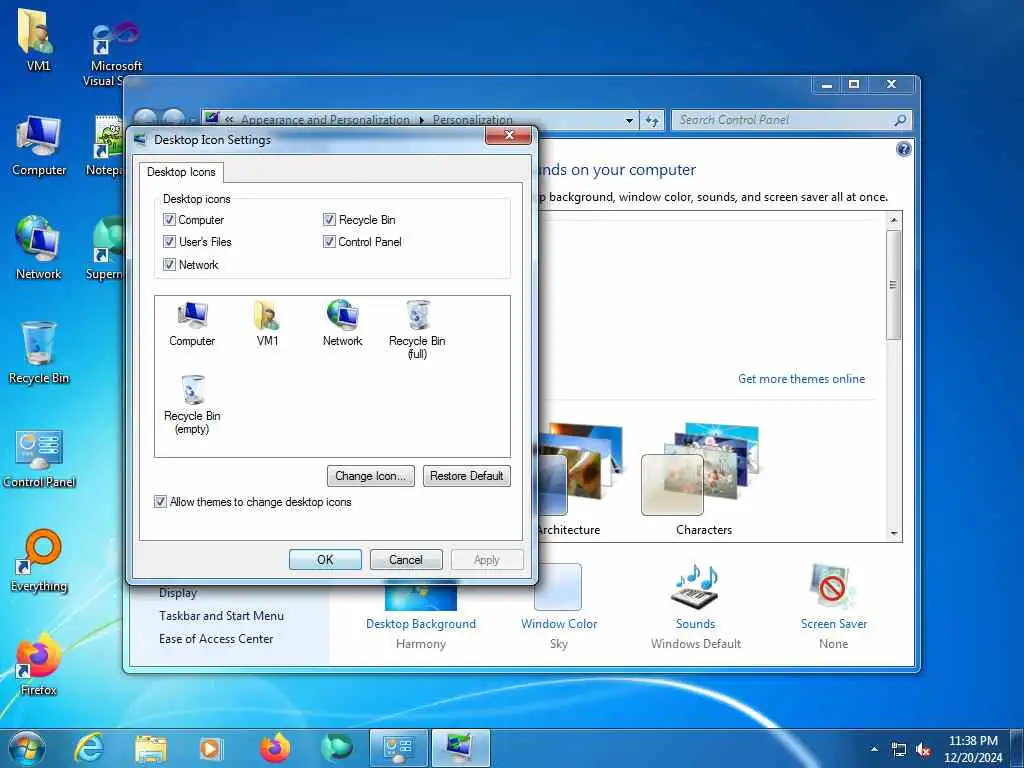Click the taskbar clock and date
This screenshot has width=1024, height=768.
(x=972, y=749)
